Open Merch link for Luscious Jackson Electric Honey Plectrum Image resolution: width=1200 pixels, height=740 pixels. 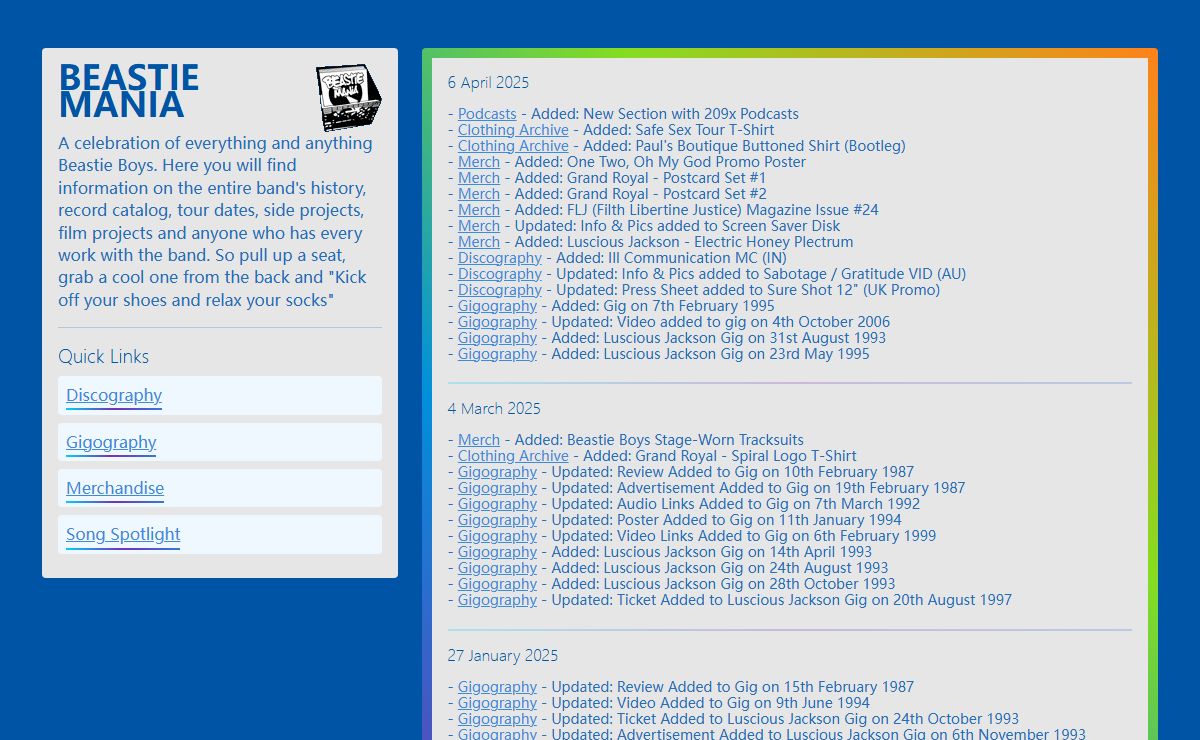(x=479, y=242)
